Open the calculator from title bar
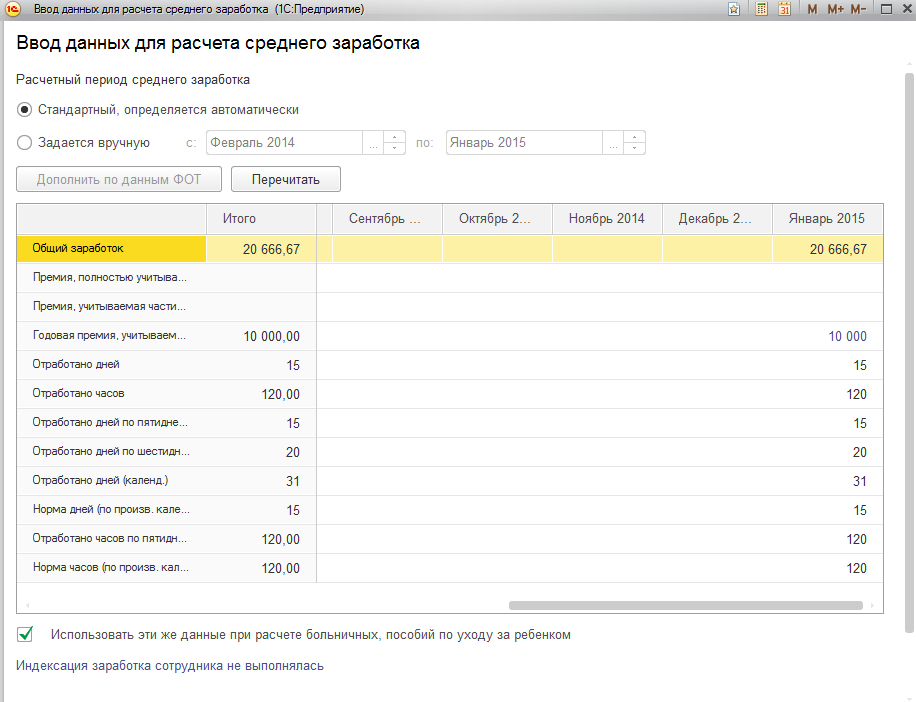916x702 pixels. point(762,9)
